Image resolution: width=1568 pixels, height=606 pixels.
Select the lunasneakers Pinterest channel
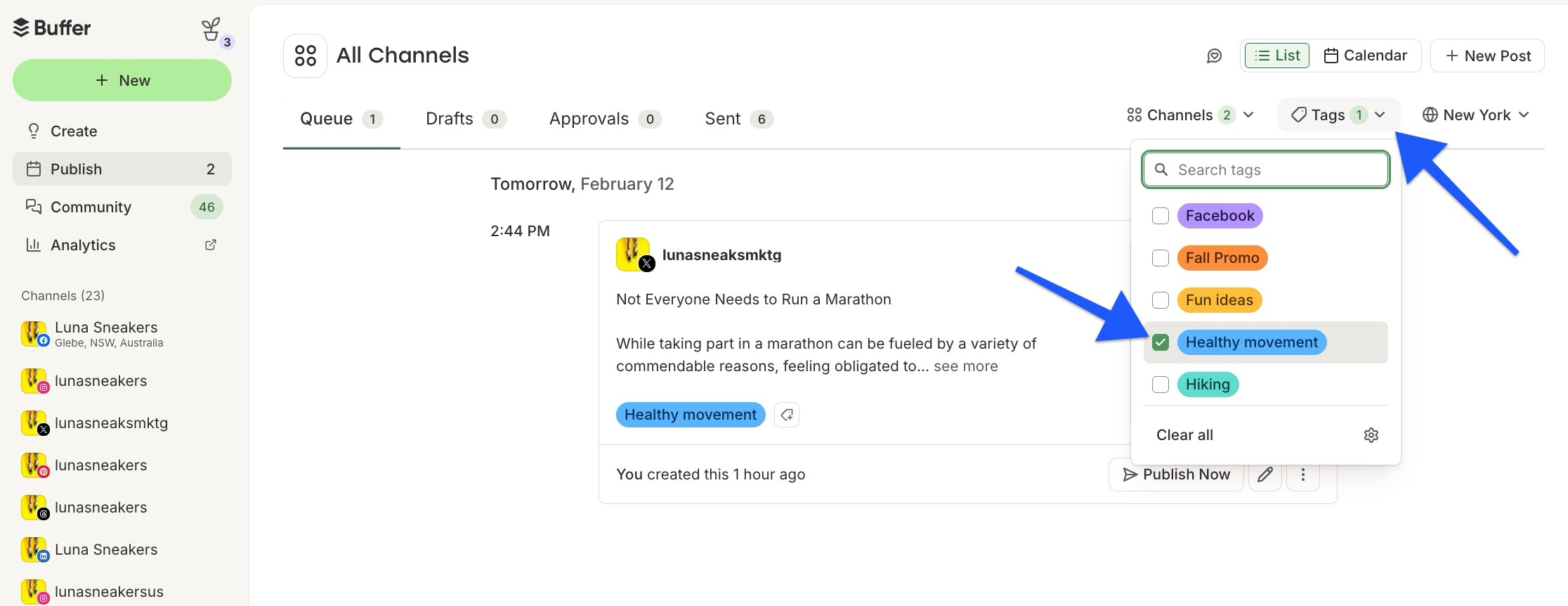[x=122, y=465]
